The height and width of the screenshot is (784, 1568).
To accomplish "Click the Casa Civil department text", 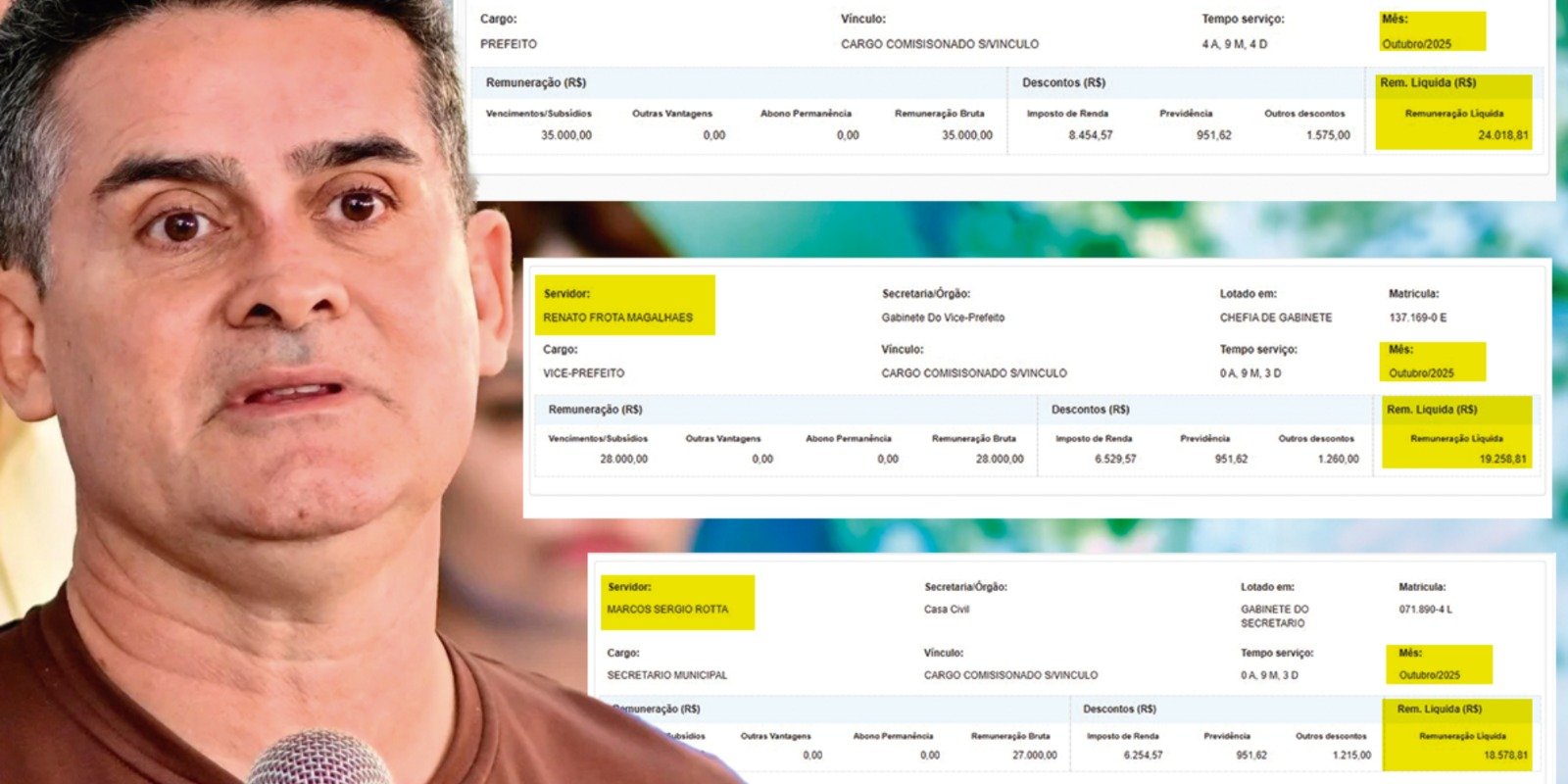I will point(946,610).
